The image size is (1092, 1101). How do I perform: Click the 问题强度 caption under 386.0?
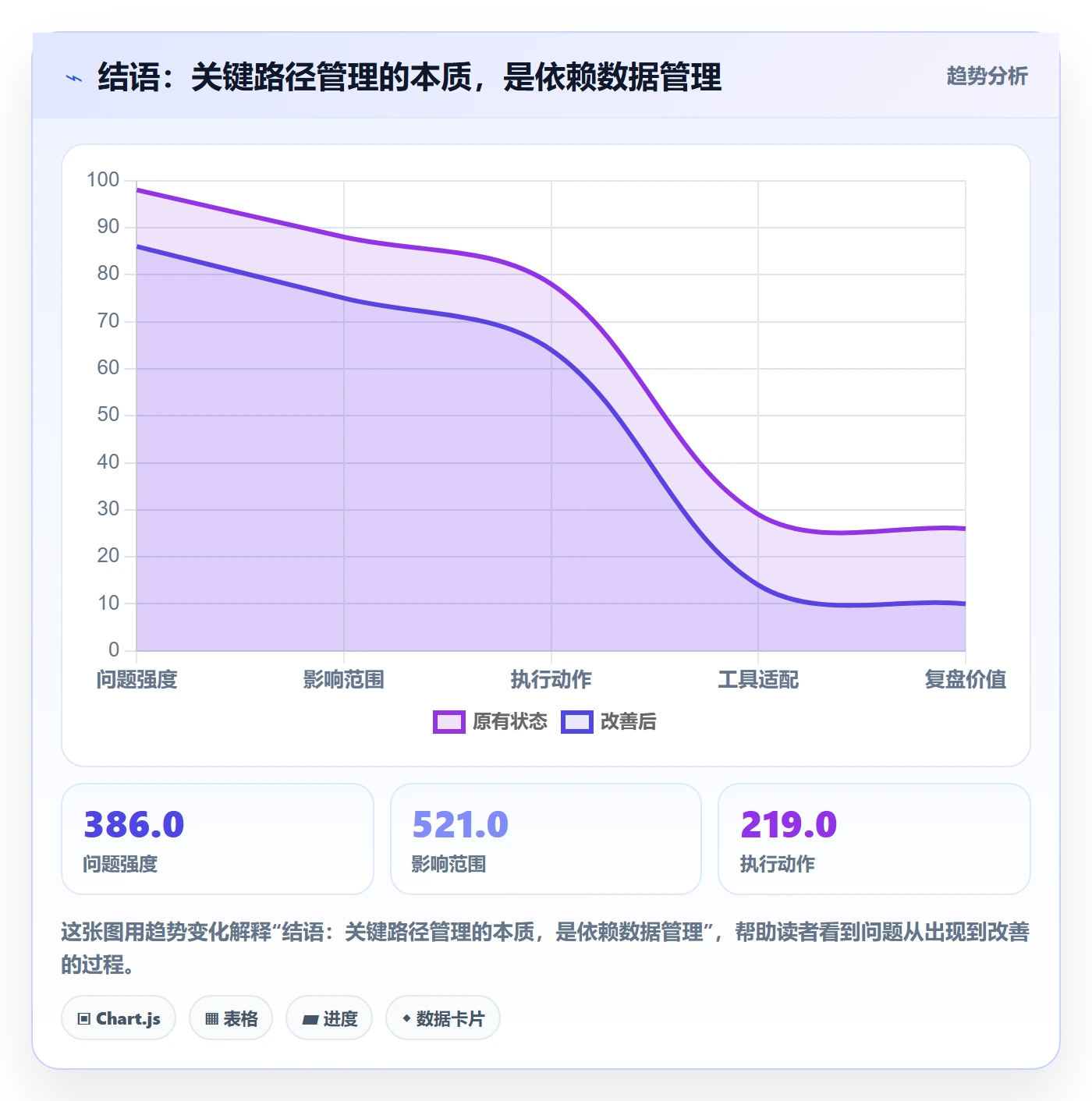pyautogui.click(x=121, y=864)
